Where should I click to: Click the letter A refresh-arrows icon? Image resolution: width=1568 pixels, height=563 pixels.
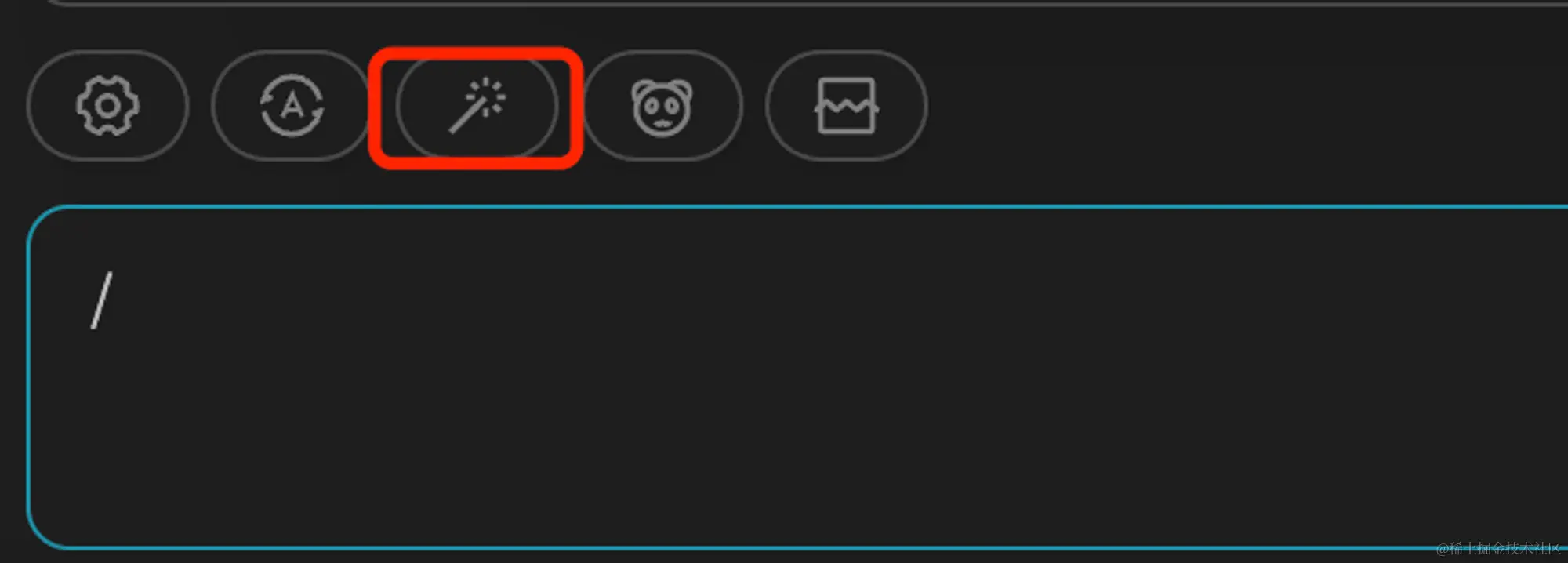[292, 106]
